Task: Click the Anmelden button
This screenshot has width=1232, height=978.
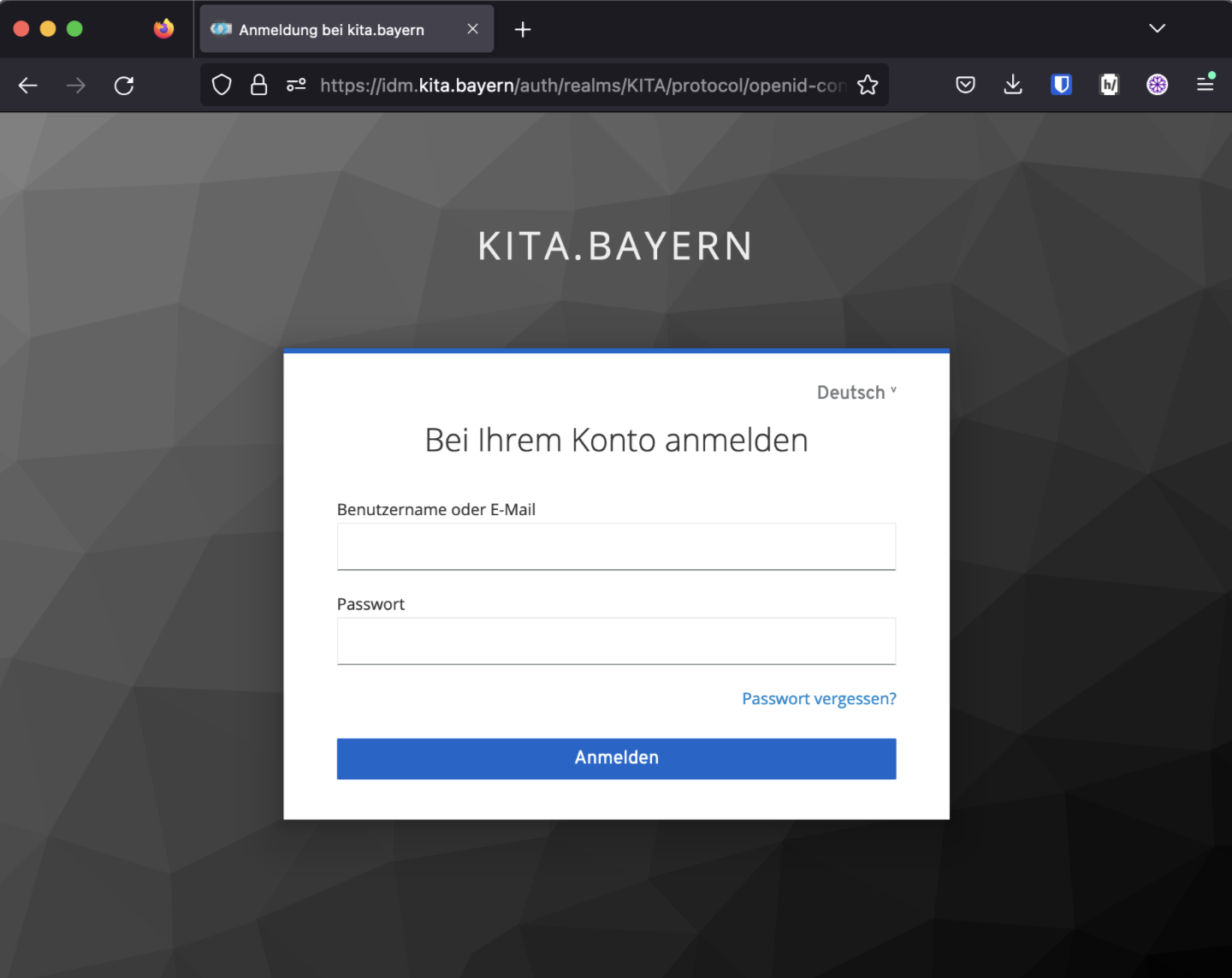Action: (x=616, y=758)
